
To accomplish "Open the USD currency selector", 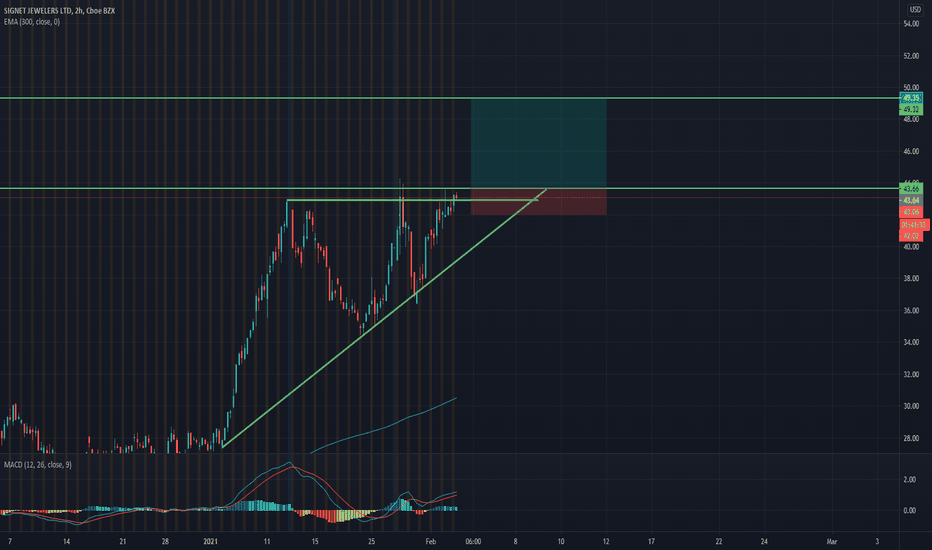I will pyautogui.click(x=914, y=10).
